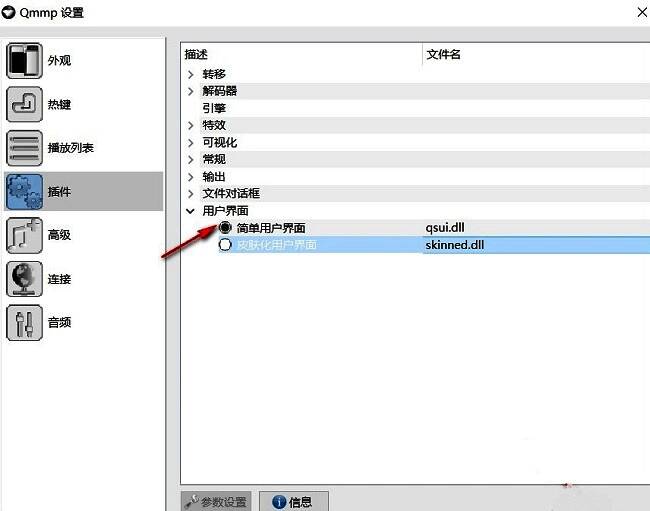This screenshot has width=650, height=511.
Task: Expand the 常规 plugin group
Action: pyautogui.click(x=191, y=160)
